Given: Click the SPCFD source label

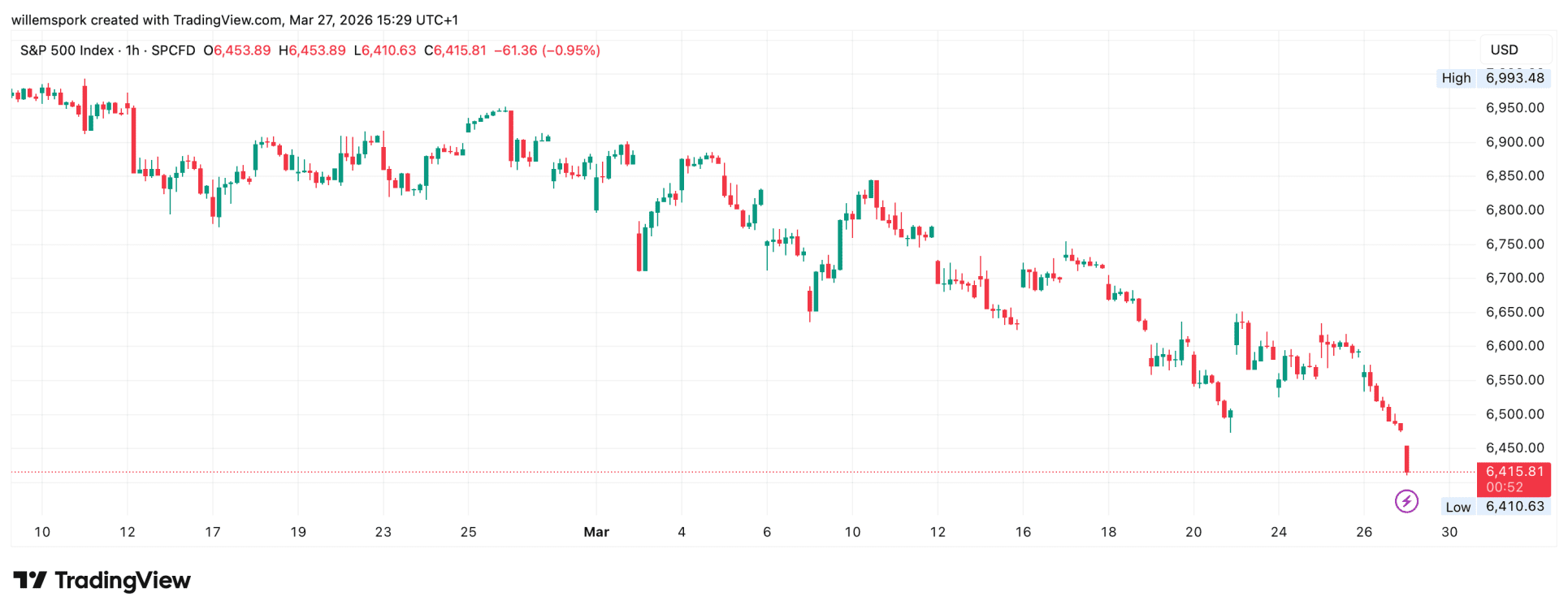Looking at the screenshot, I should coord(173,50).
